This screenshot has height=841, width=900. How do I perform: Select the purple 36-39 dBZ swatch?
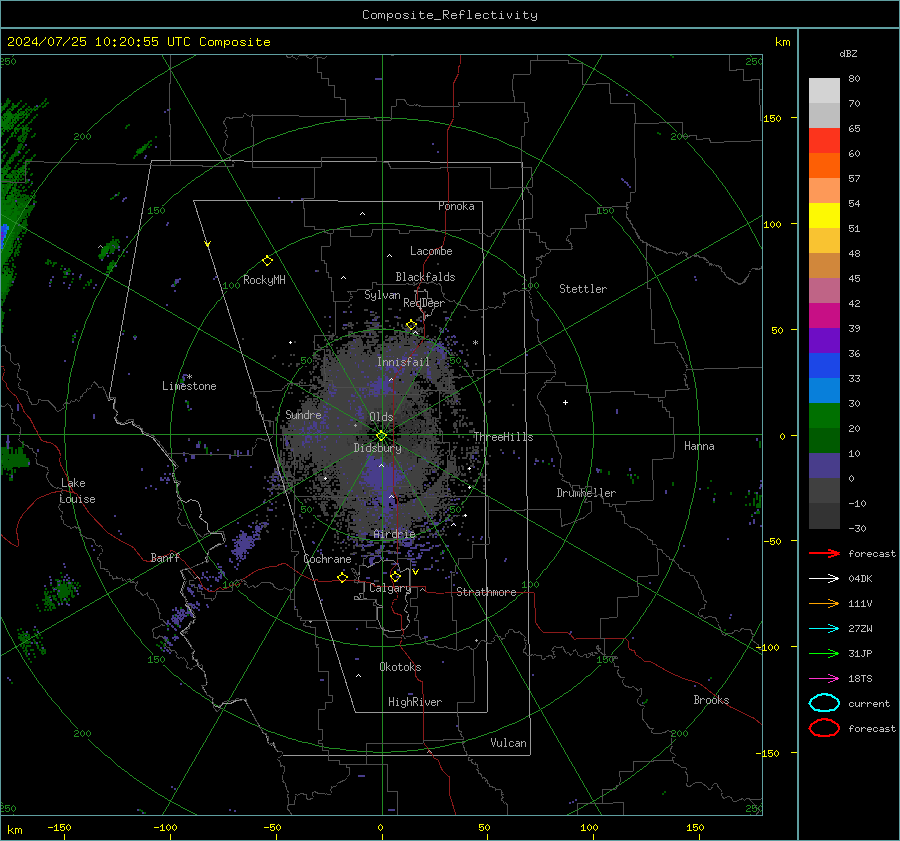coord(824,341)
